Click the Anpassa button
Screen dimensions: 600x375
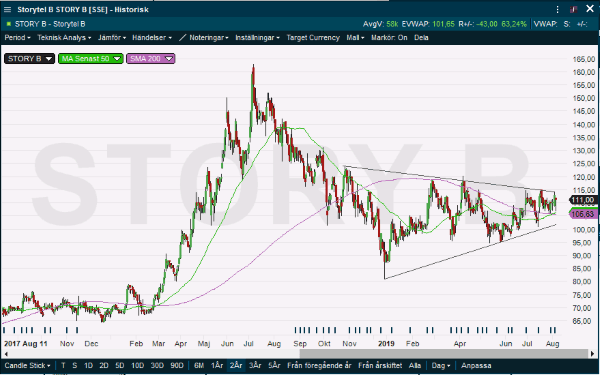tap(476, 366)
